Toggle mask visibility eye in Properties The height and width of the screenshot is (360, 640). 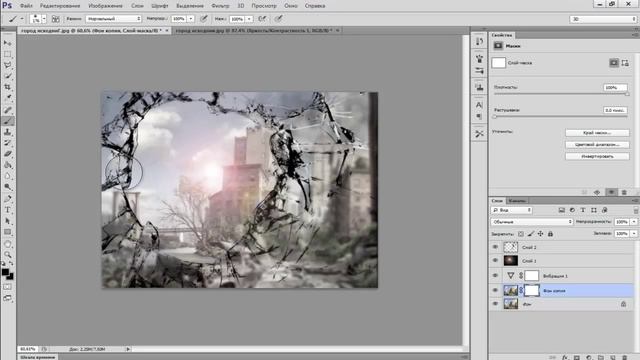611,192
